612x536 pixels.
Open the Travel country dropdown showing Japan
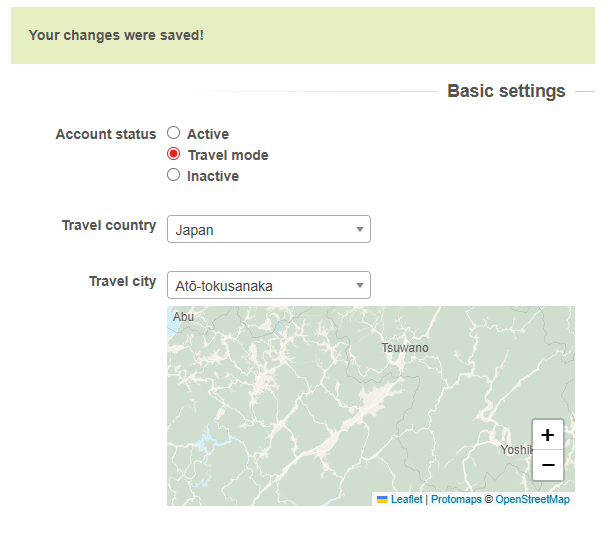[x=268, y=230]
